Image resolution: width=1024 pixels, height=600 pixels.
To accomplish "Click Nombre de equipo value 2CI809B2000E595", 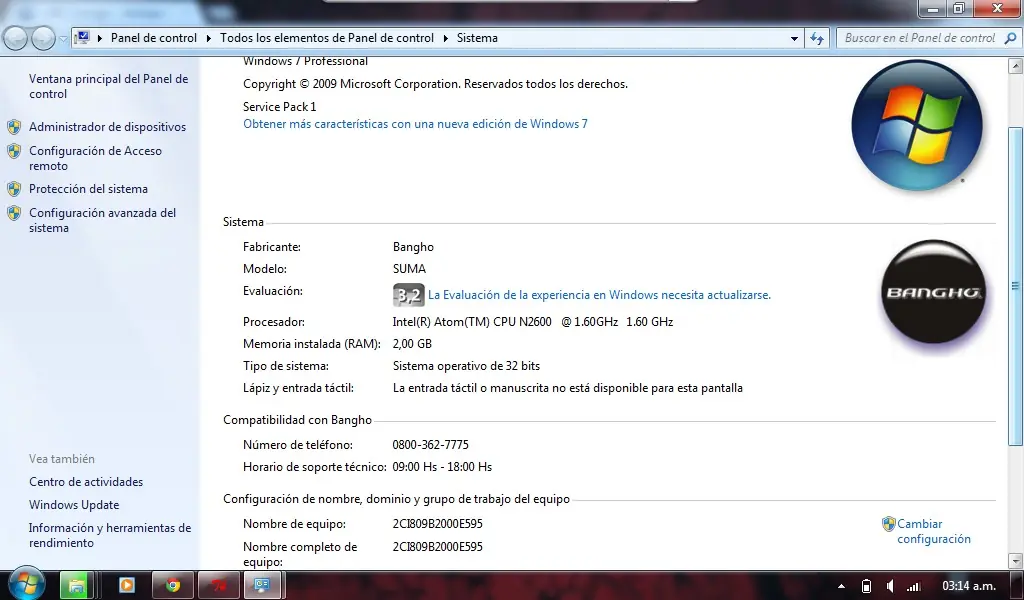I will coord(438,524).
